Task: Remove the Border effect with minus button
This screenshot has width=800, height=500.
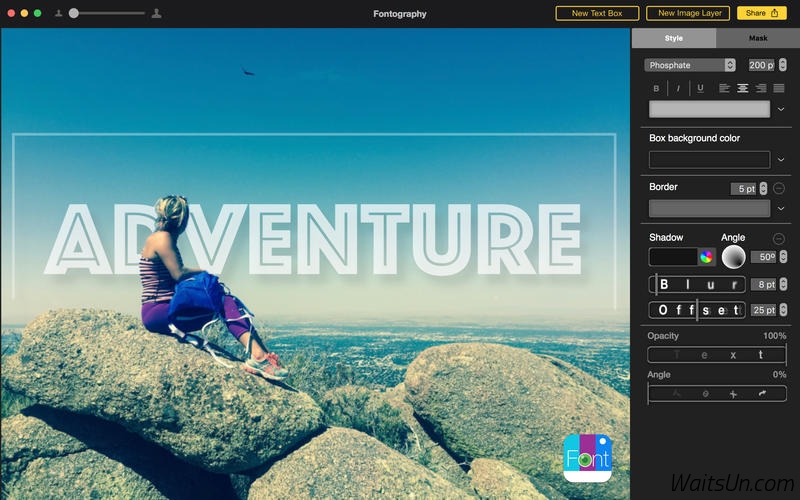Action: (779, 188)
